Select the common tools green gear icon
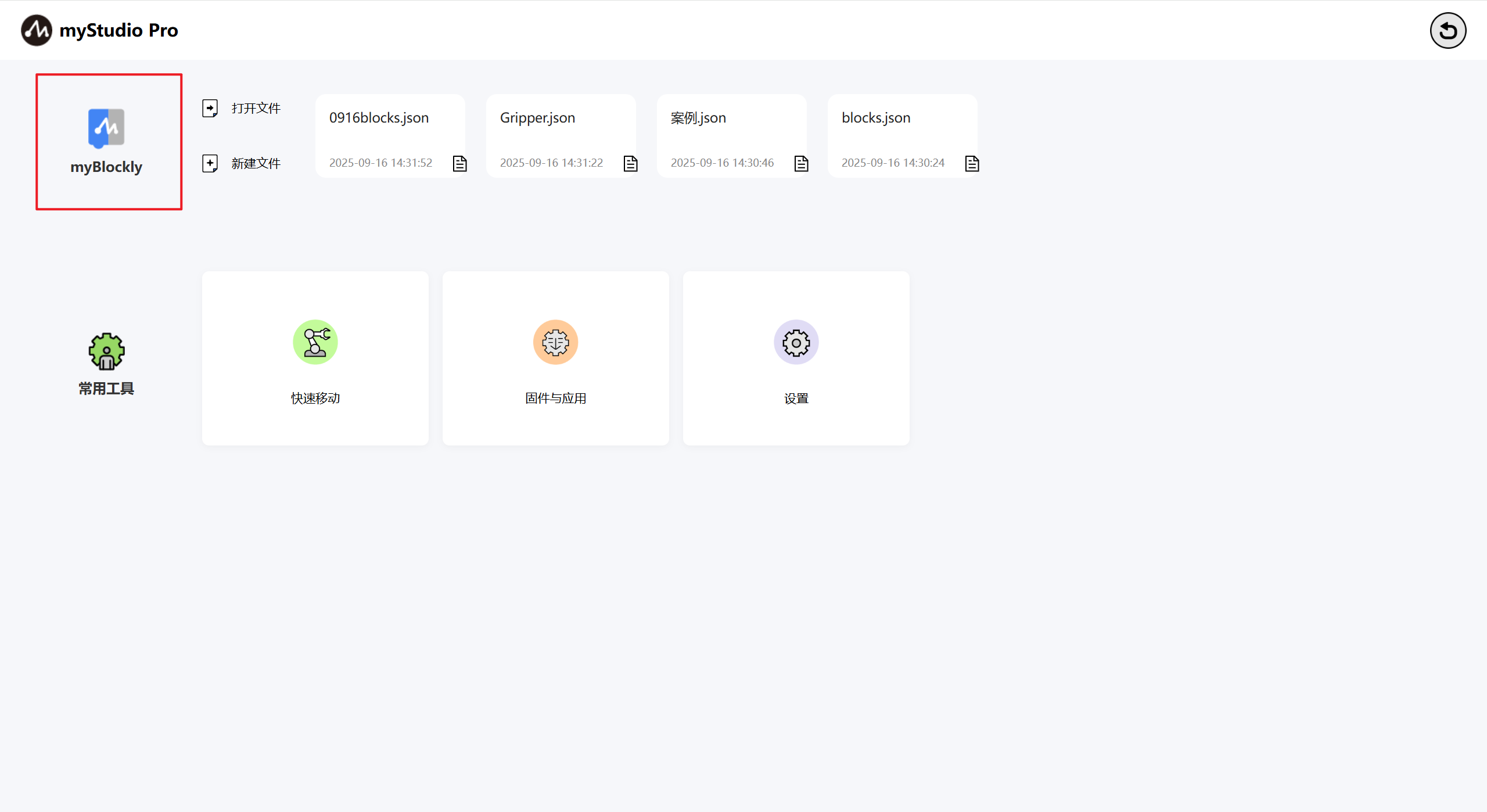This screenshot has height=812, width=1487. coord(106,351)
